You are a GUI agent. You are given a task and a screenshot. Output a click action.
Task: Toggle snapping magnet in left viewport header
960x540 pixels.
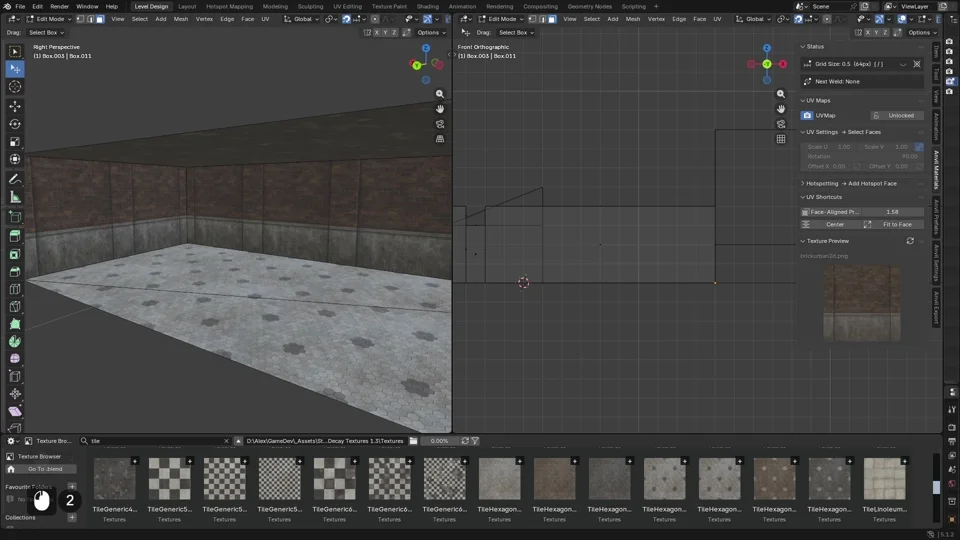point(347,19)
